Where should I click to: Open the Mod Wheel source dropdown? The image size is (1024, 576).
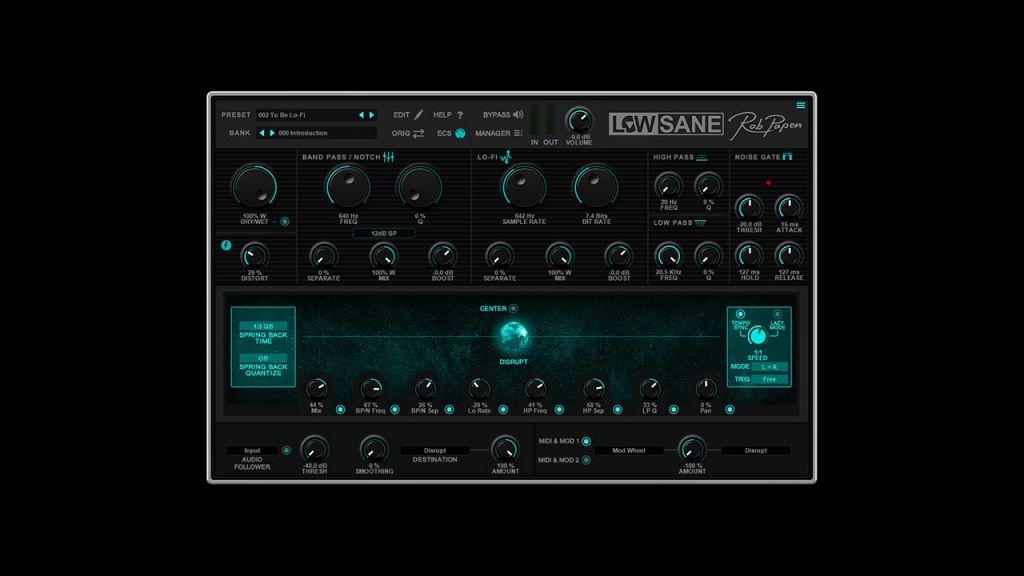629,451
